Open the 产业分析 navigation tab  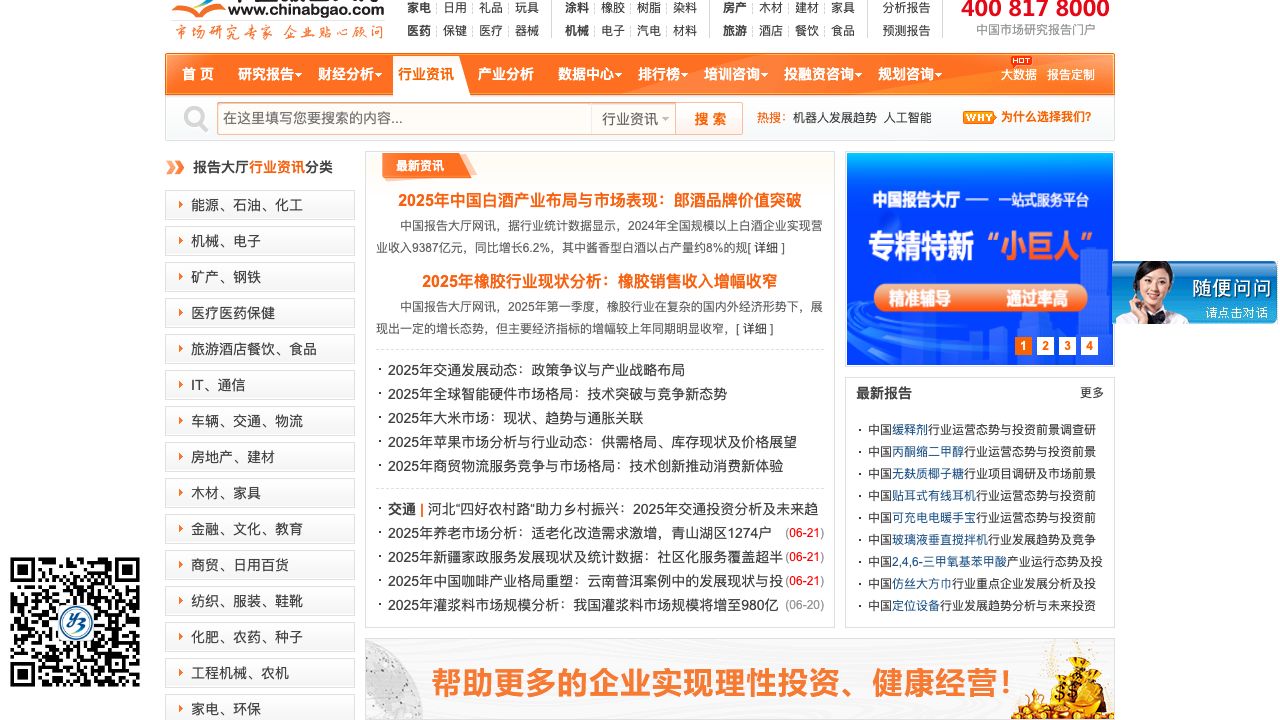point(505,75)
